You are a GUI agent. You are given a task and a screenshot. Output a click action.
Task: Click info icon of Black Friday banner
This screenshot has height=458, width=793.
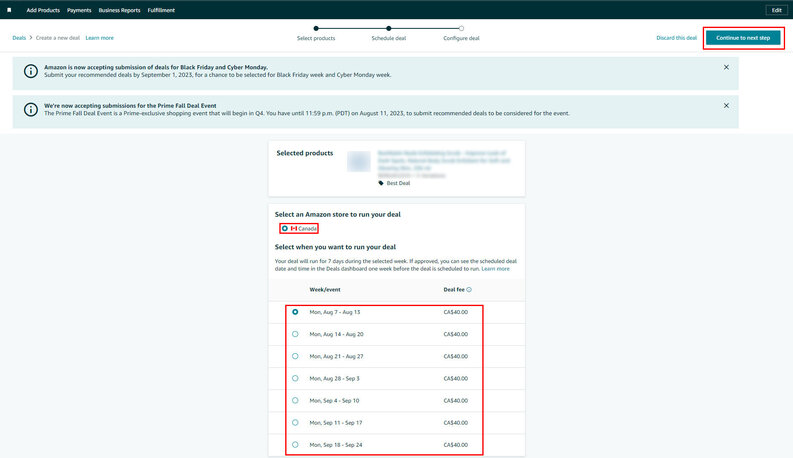(31, 71)
